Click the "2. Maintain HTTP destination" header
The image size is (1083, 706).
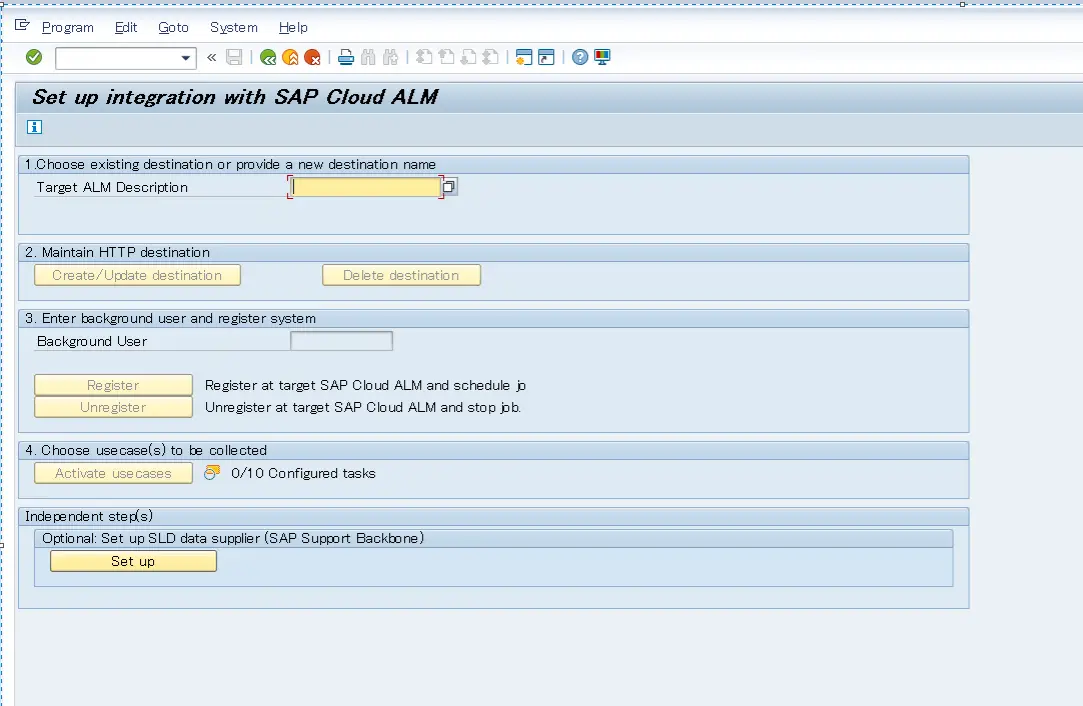click(117, 252)
